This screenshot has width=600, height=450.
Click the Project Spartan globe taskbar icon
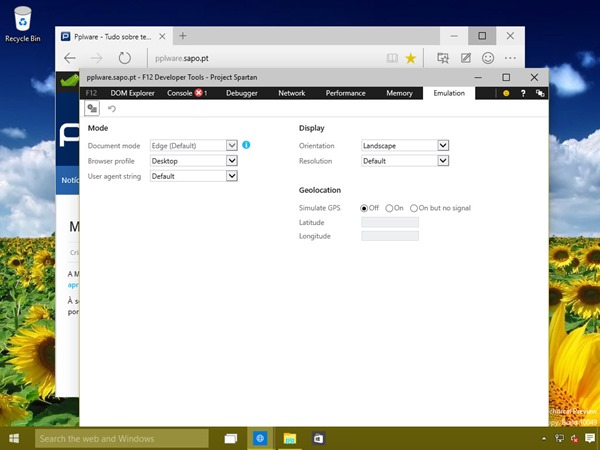(x=260, y=439)
